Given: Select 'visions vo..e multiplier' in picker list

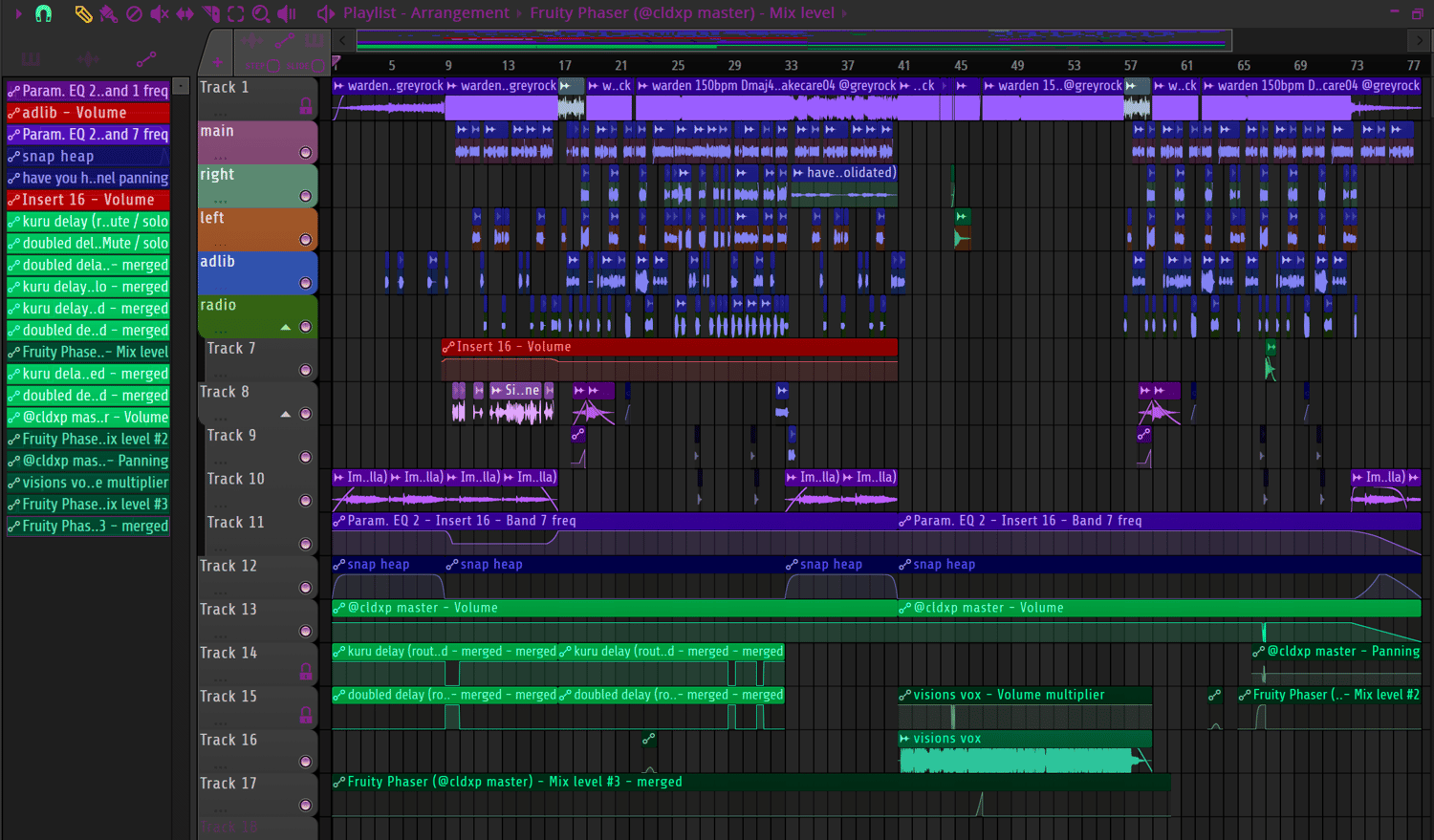Looking at the screenshot, I should click(x=88, y=483).
